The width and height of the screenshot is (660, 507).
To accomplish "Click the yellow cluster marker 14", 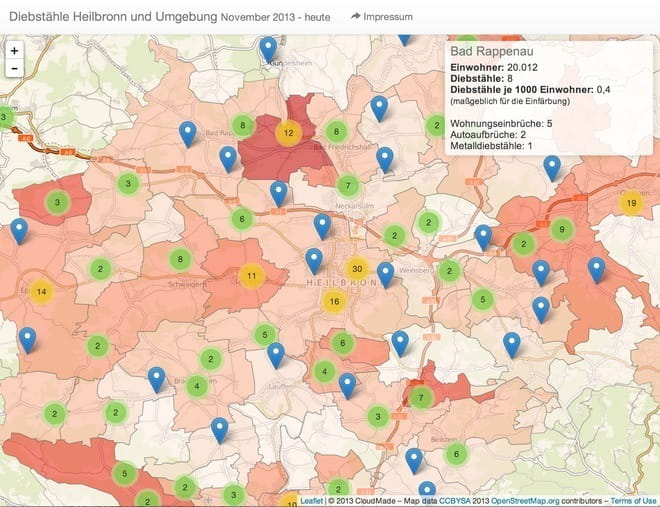I will pyautogui.click(x=41, y=291).
